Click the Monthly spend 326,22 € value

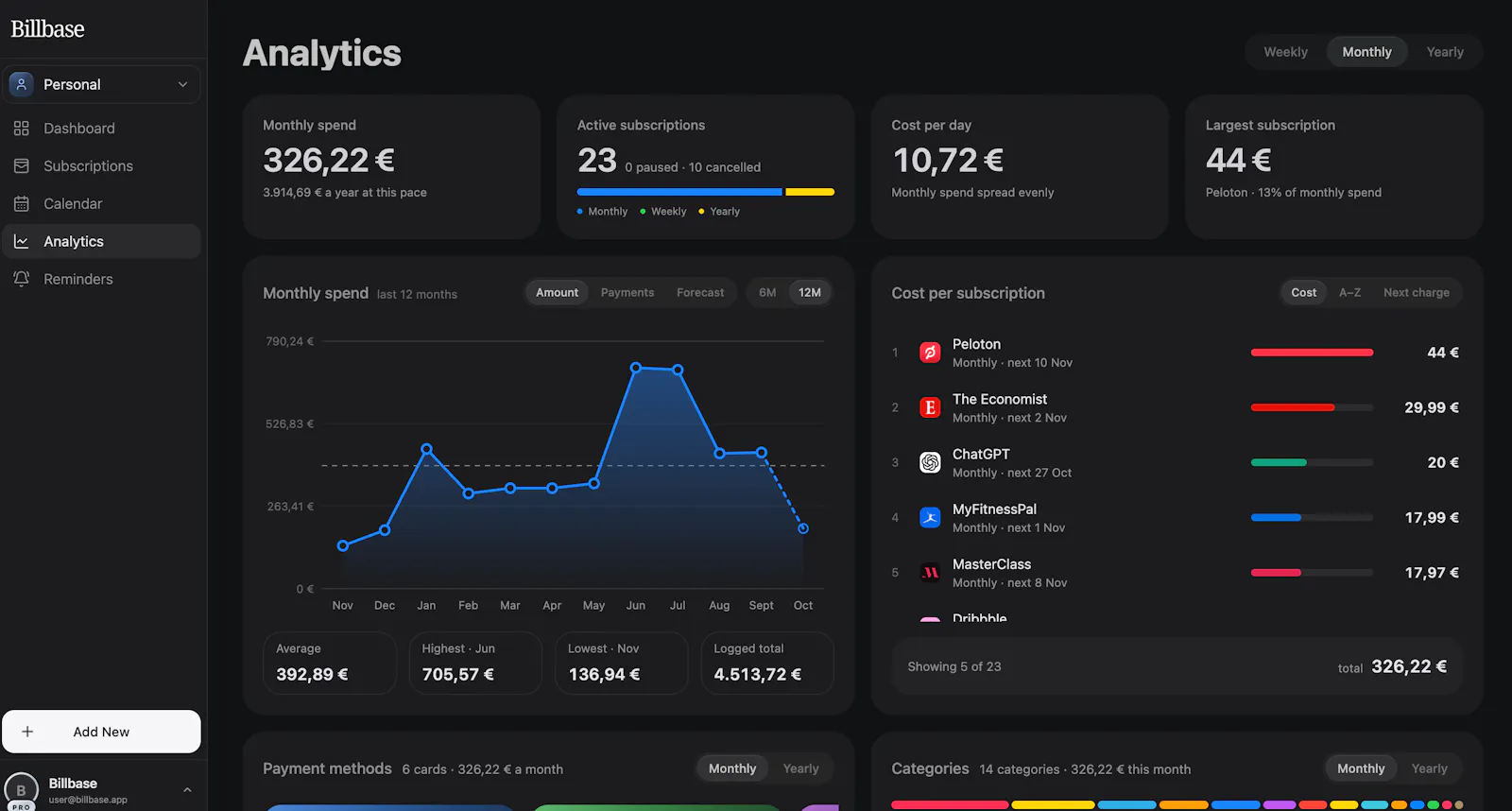[x=329, y=161]
